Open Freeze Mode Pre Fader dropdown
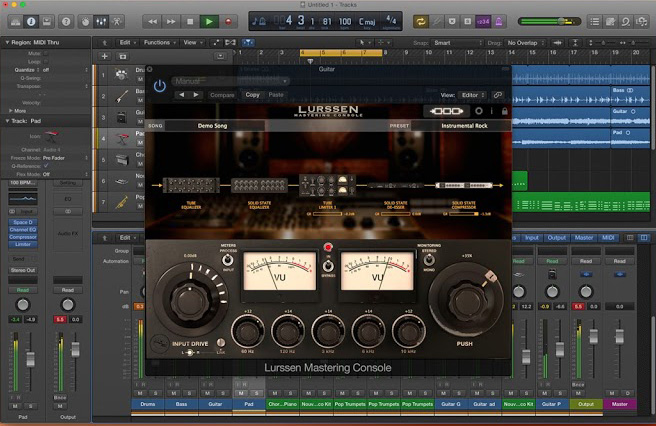Image resolution: width=656 pixels, height=426 pixels. [65, 158]
